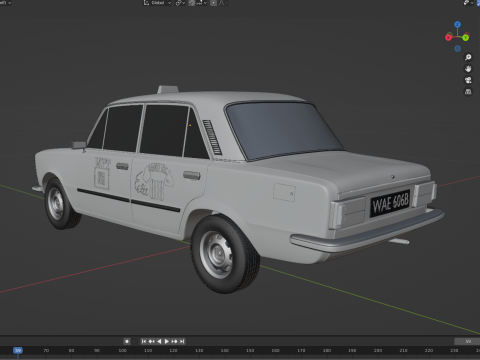
Task: Click frame 150 on the timeline ruler
Action: tap(250, 350)
